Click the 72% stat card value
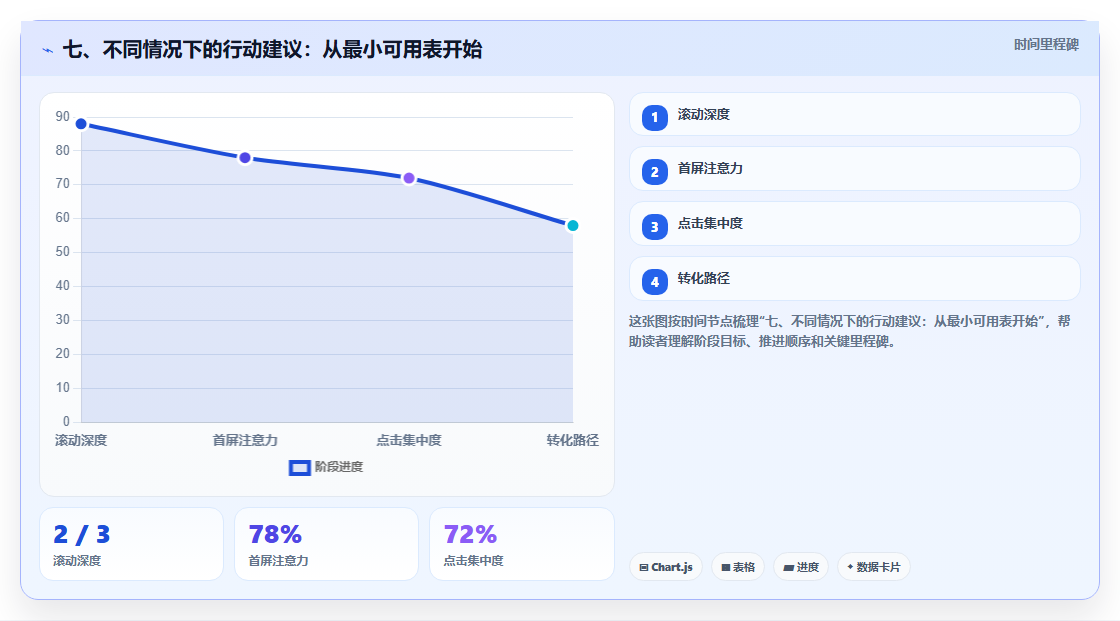 tap(470, 535)
